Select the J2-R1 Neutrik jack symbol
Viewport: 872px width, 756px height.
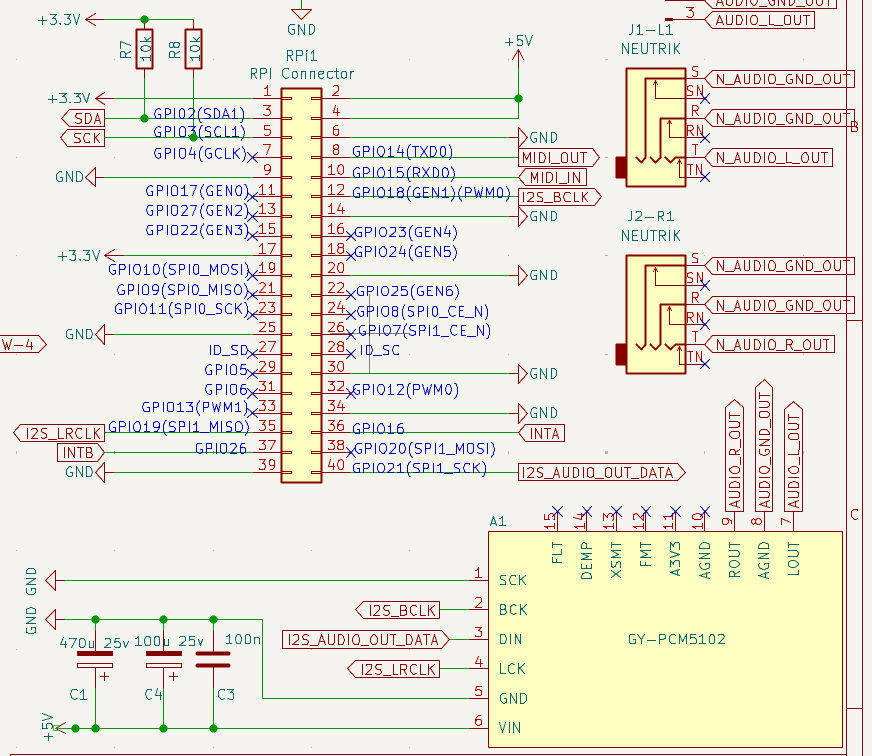click(x=654, y=314)
